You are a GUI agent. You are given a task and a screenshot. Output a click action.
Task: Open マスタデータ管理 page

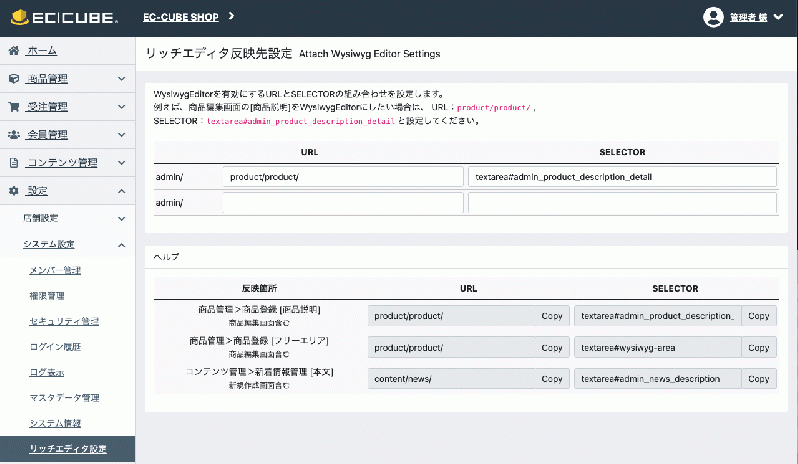pos(64,397)
